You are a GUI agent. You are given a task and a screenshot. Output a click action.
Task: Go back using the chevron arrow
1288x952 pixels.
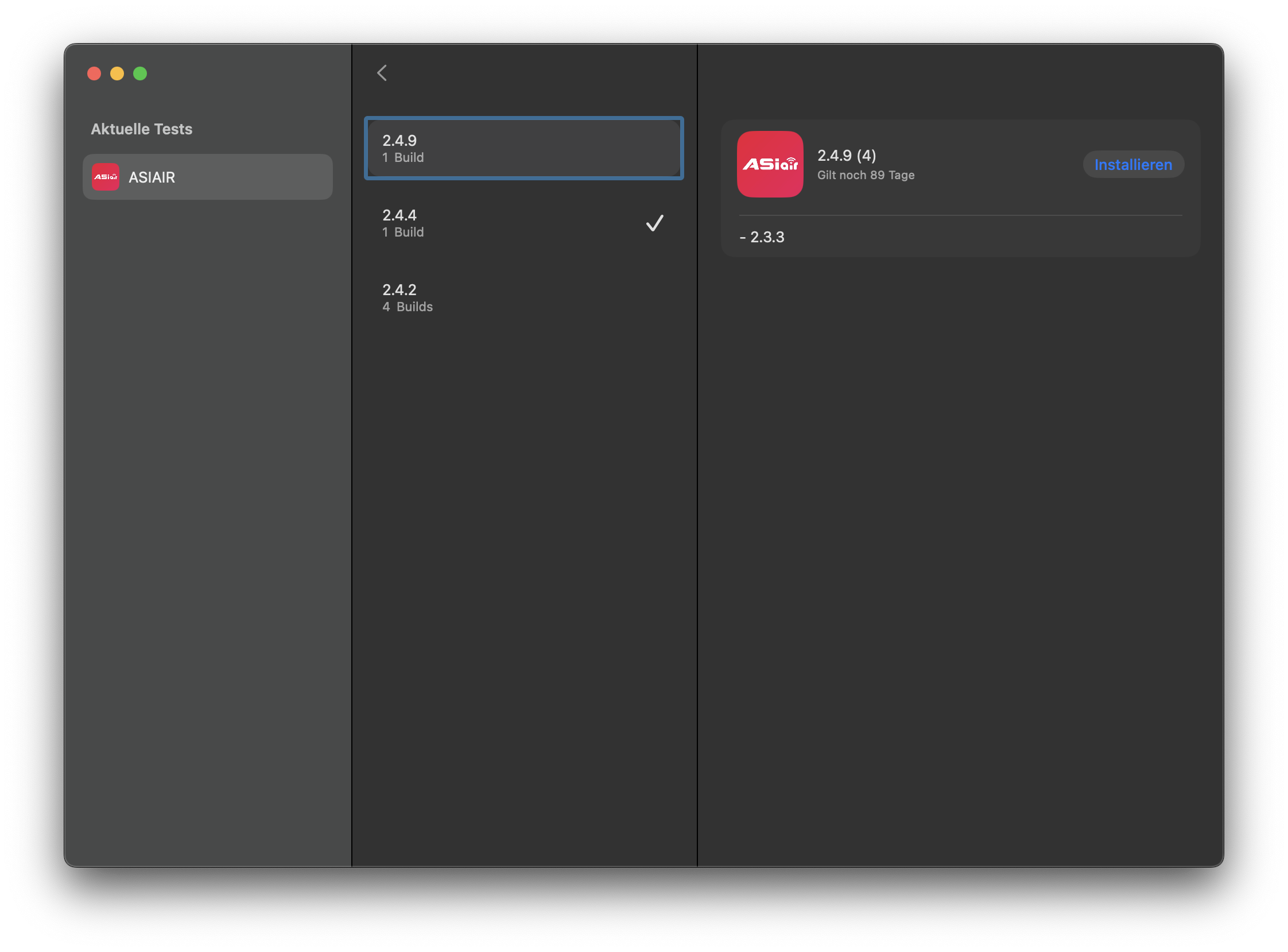click(381, 73)
